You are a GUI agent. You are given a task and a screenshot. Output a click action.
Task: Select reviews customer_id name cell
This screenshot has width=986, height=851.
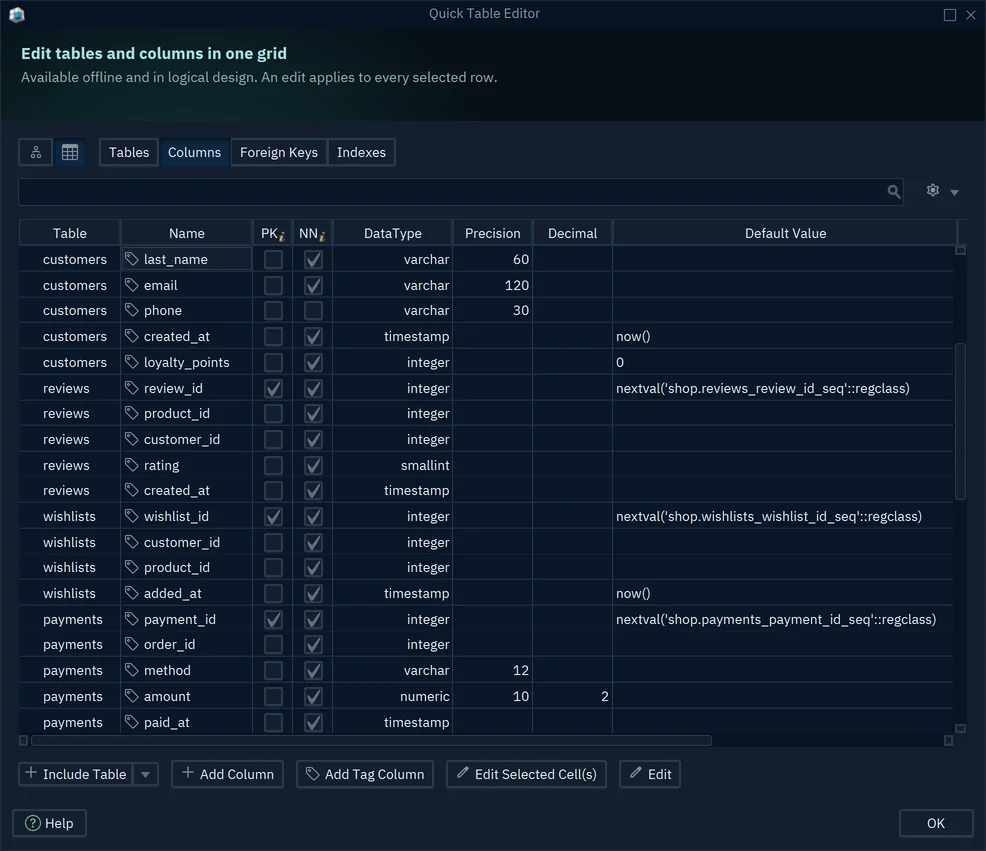(187, 440)
